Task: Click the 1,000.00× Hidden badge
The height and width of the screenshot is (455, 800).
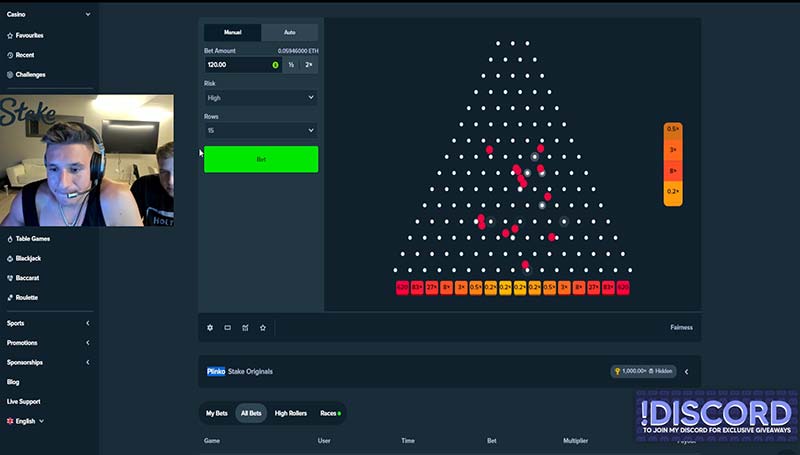Action: point(643,371)
